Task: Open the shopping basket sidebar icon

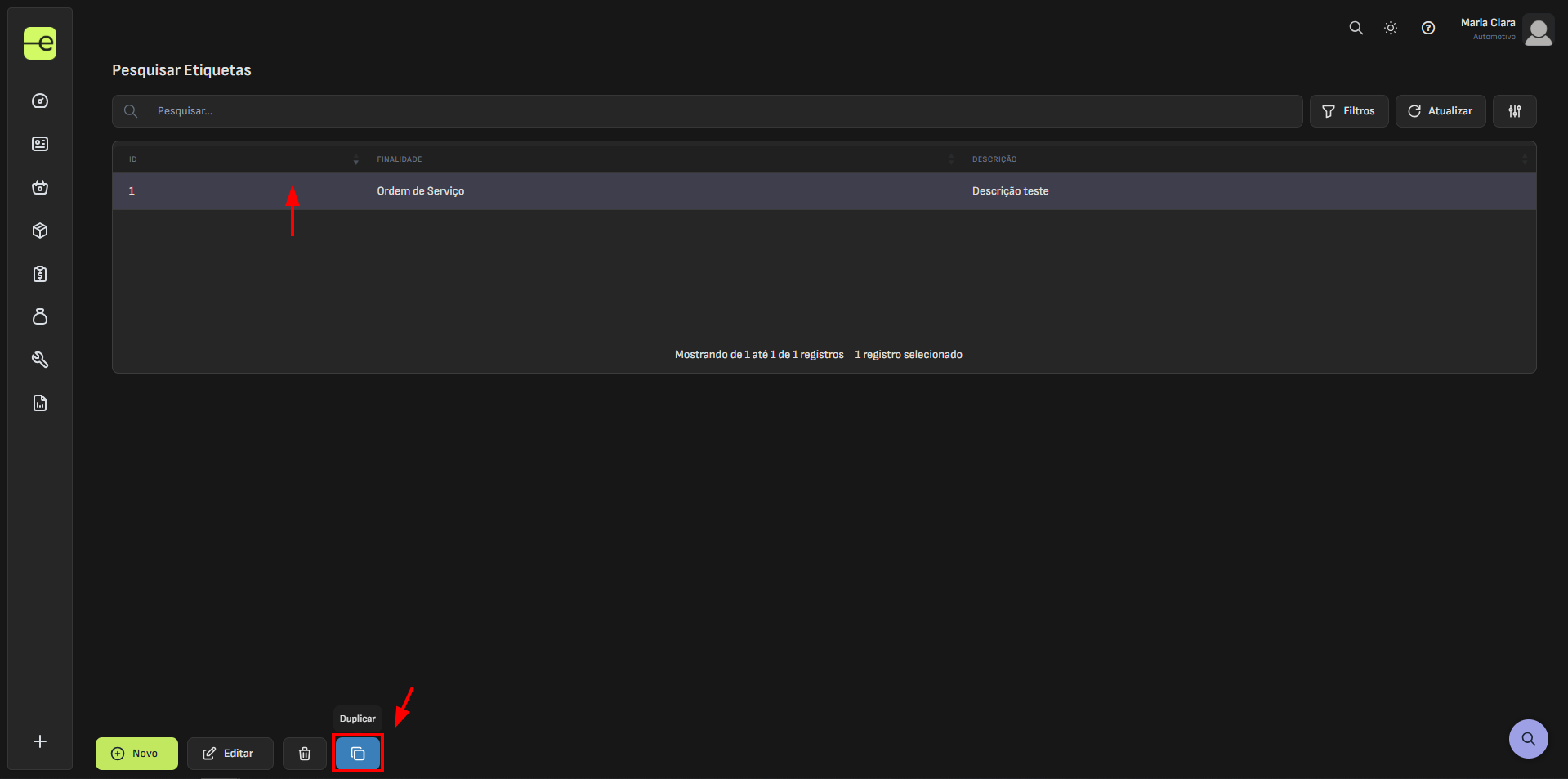Action: [x=40, y=187]
